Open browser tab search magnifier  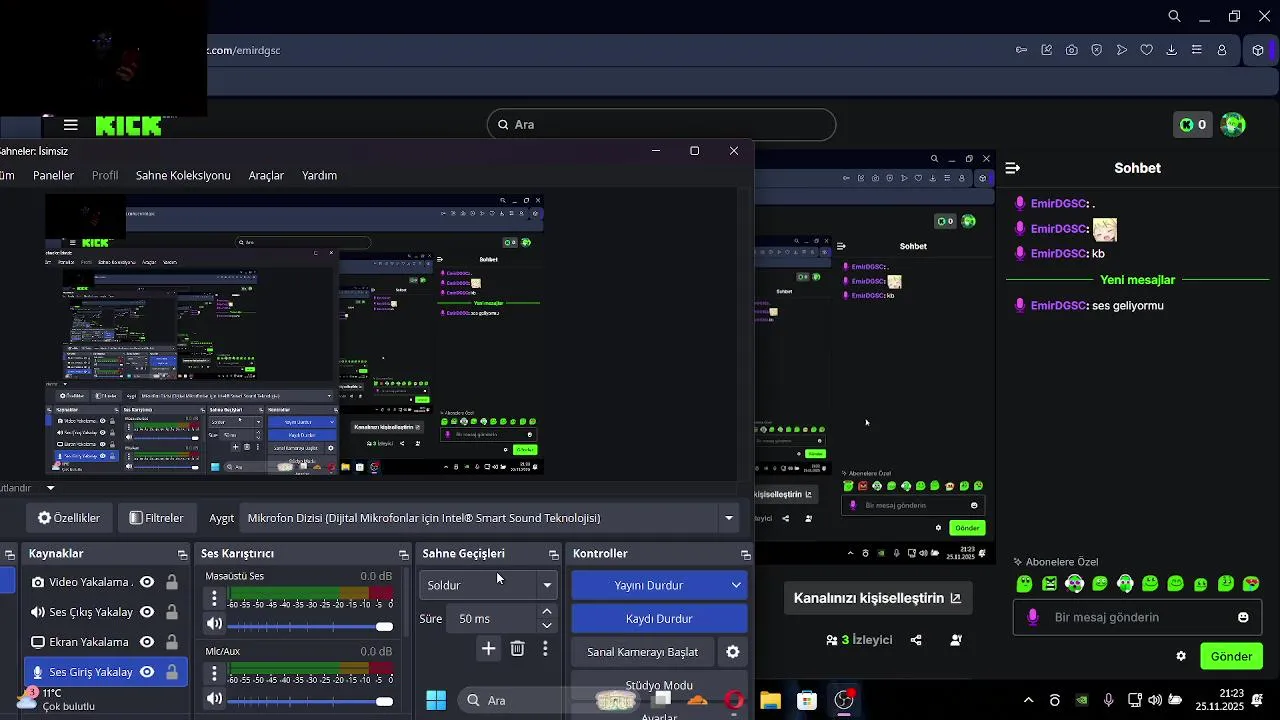click(x=1175, y=16)
